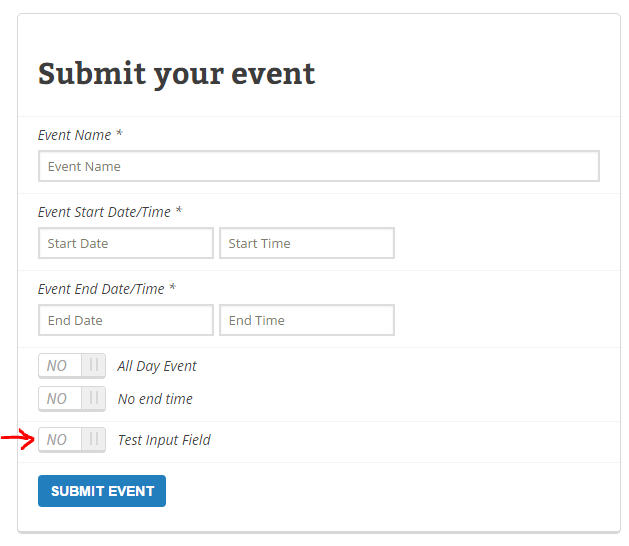This screenshot has width=629, height=546.
Task: Submit the form with Submit Event button
Action: click(x=102, y=491)
